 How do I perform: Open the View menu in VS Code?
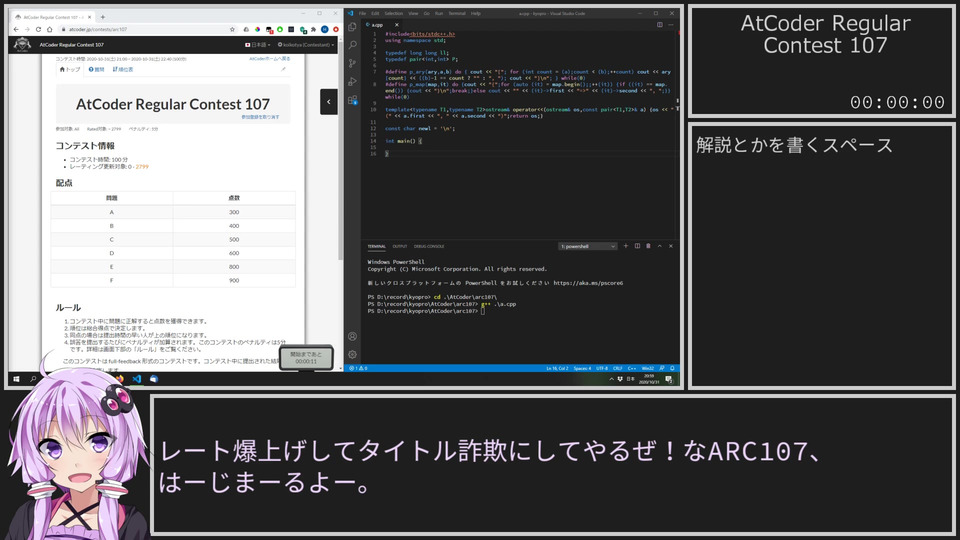(414, 13)
